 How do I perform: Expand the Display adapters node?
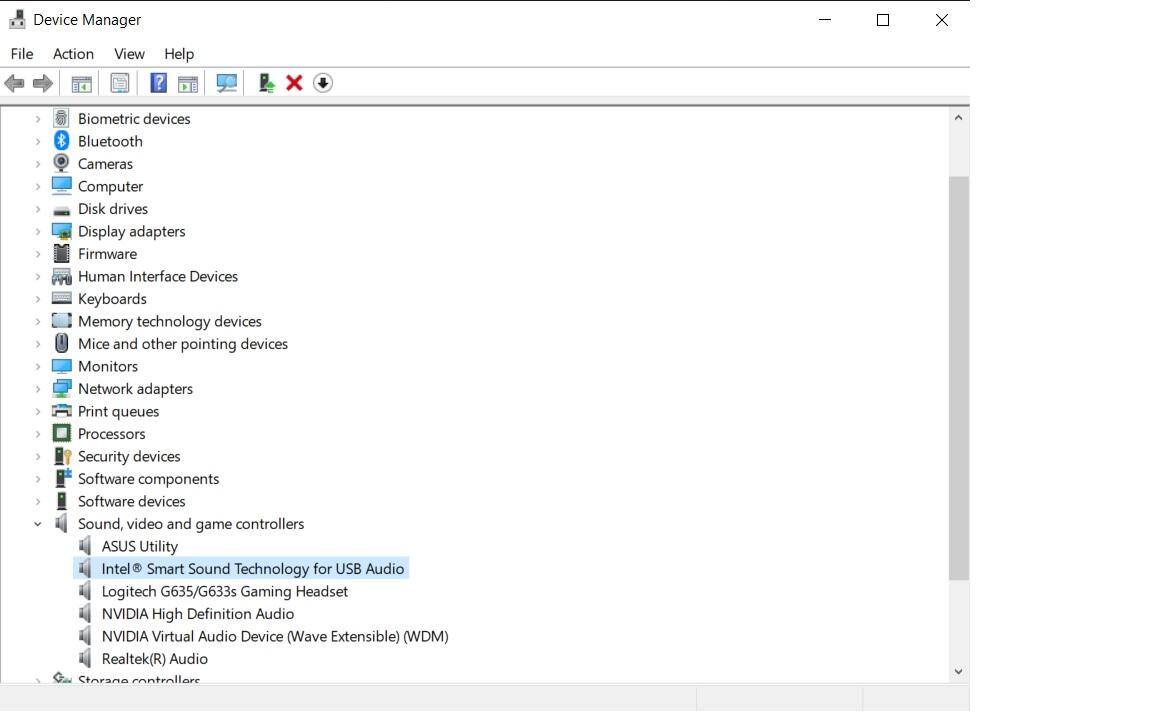38,231
